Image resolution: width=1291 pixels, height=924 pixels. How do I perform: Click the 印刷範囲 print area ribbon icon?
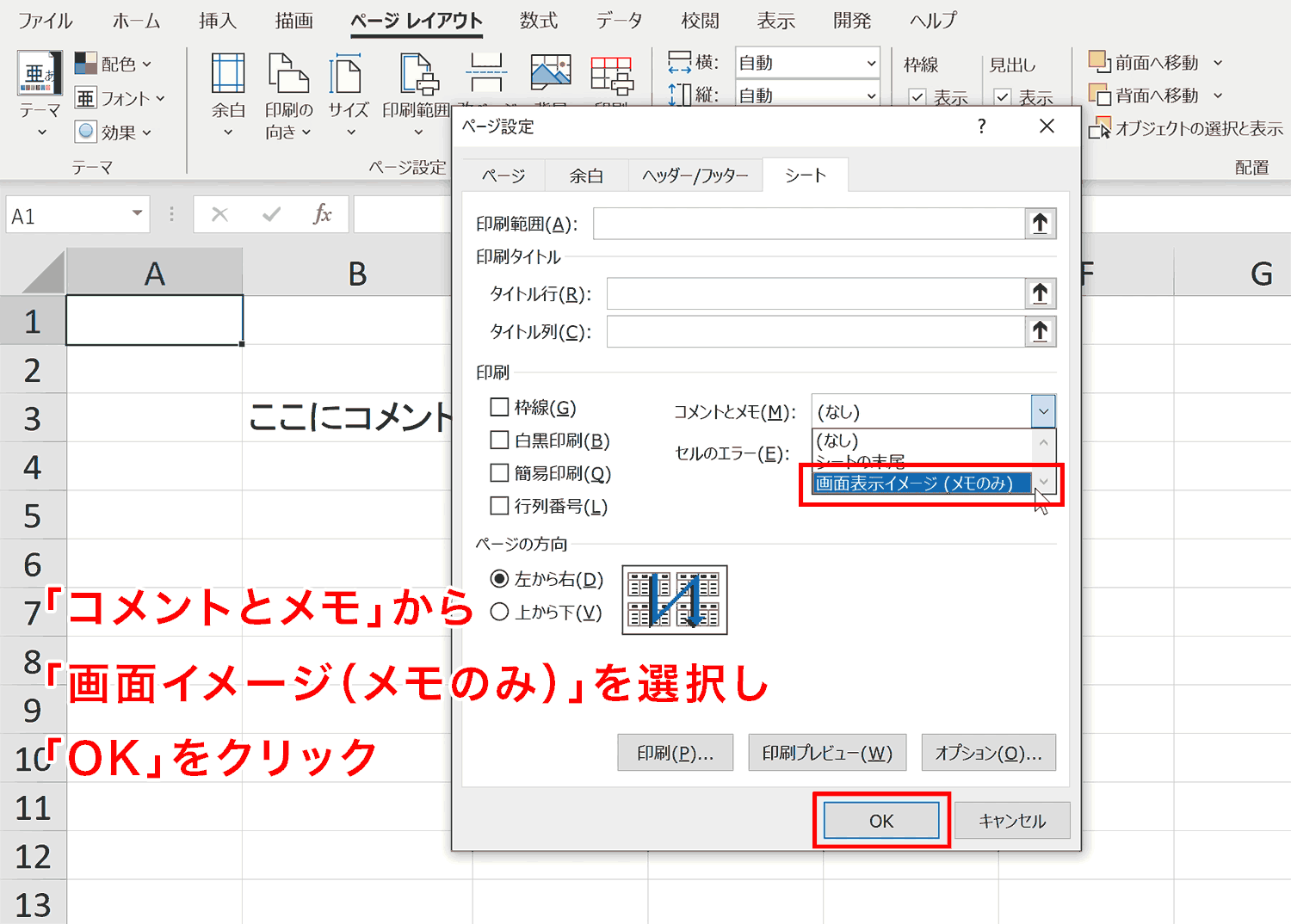(419, 72)
